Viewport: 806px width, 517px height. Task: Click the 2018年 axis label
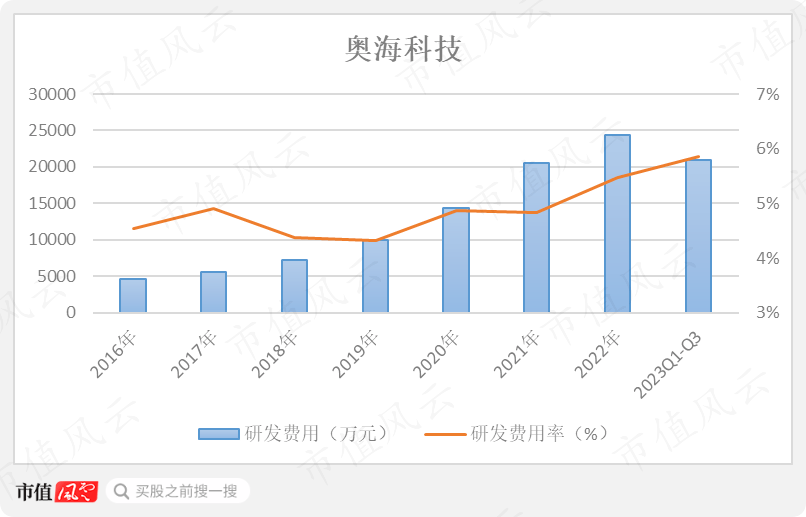pos(275,355)
